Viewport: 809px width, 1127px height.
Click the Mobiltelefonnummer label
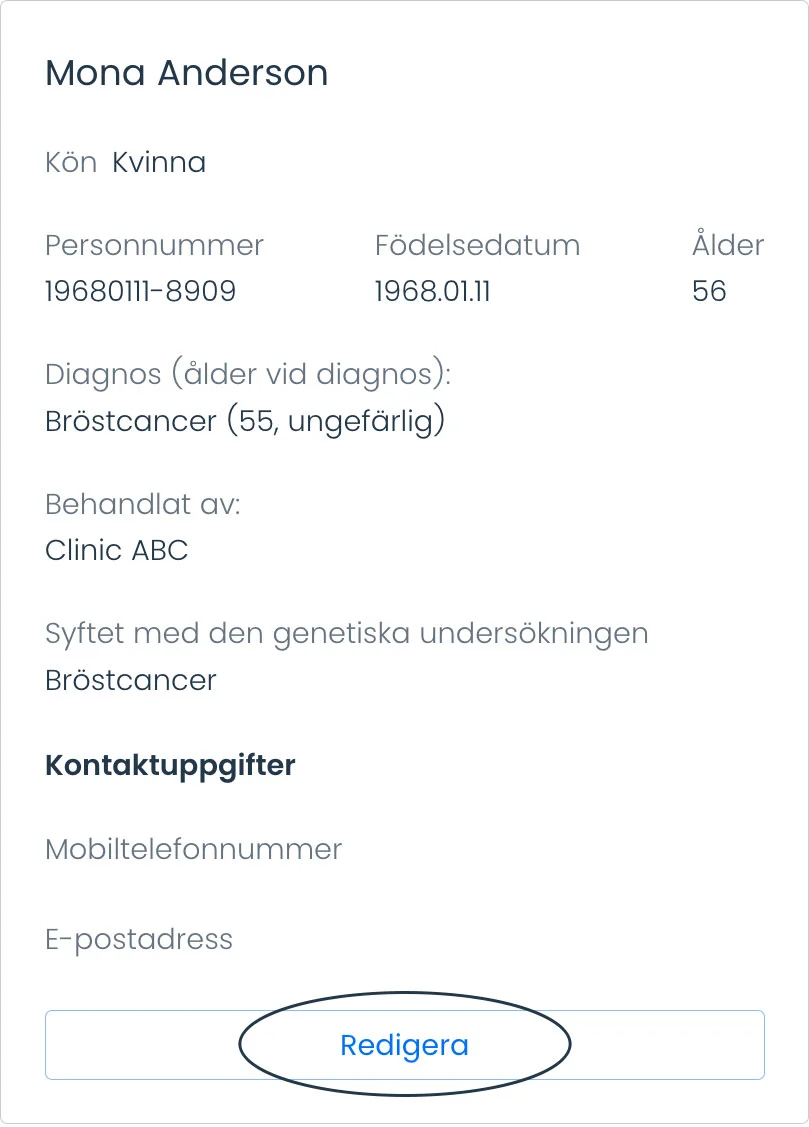194,849
